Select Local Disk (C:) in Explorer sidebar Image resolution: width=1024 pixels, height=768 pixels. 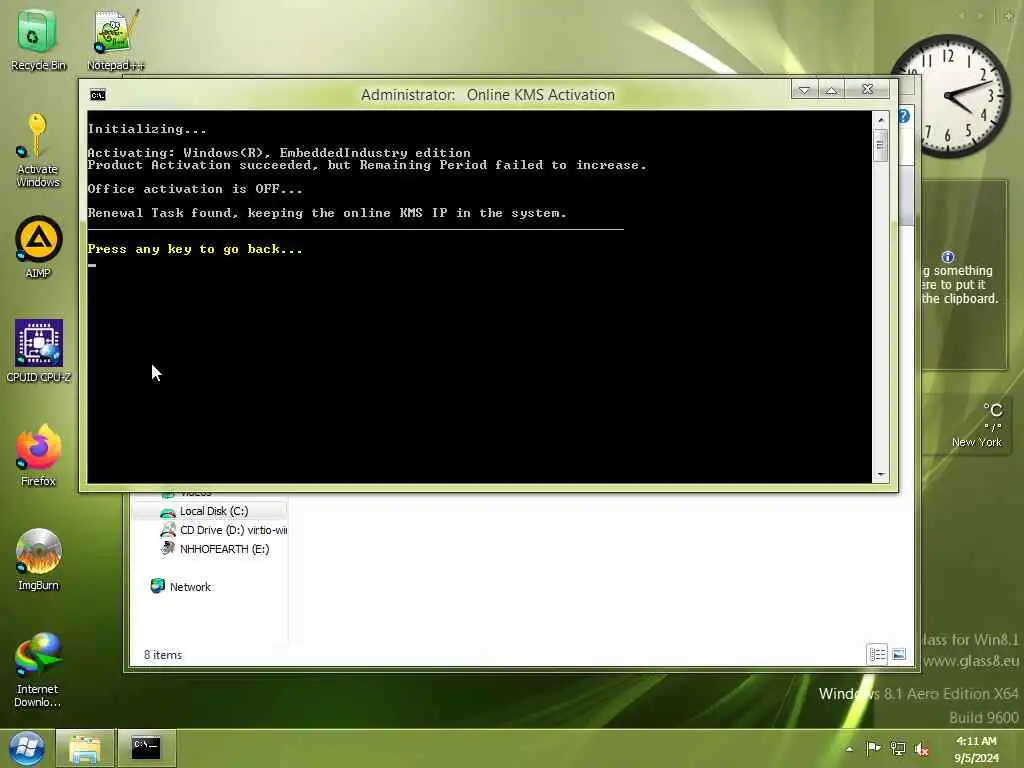click(x=209, y=511)
